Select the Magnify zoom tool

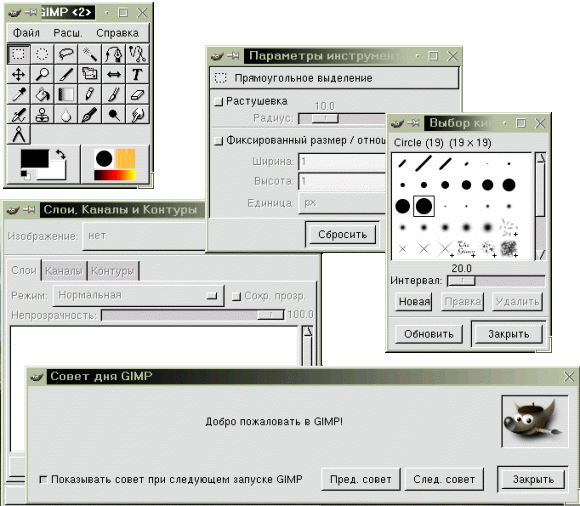[x=42, y=74]
